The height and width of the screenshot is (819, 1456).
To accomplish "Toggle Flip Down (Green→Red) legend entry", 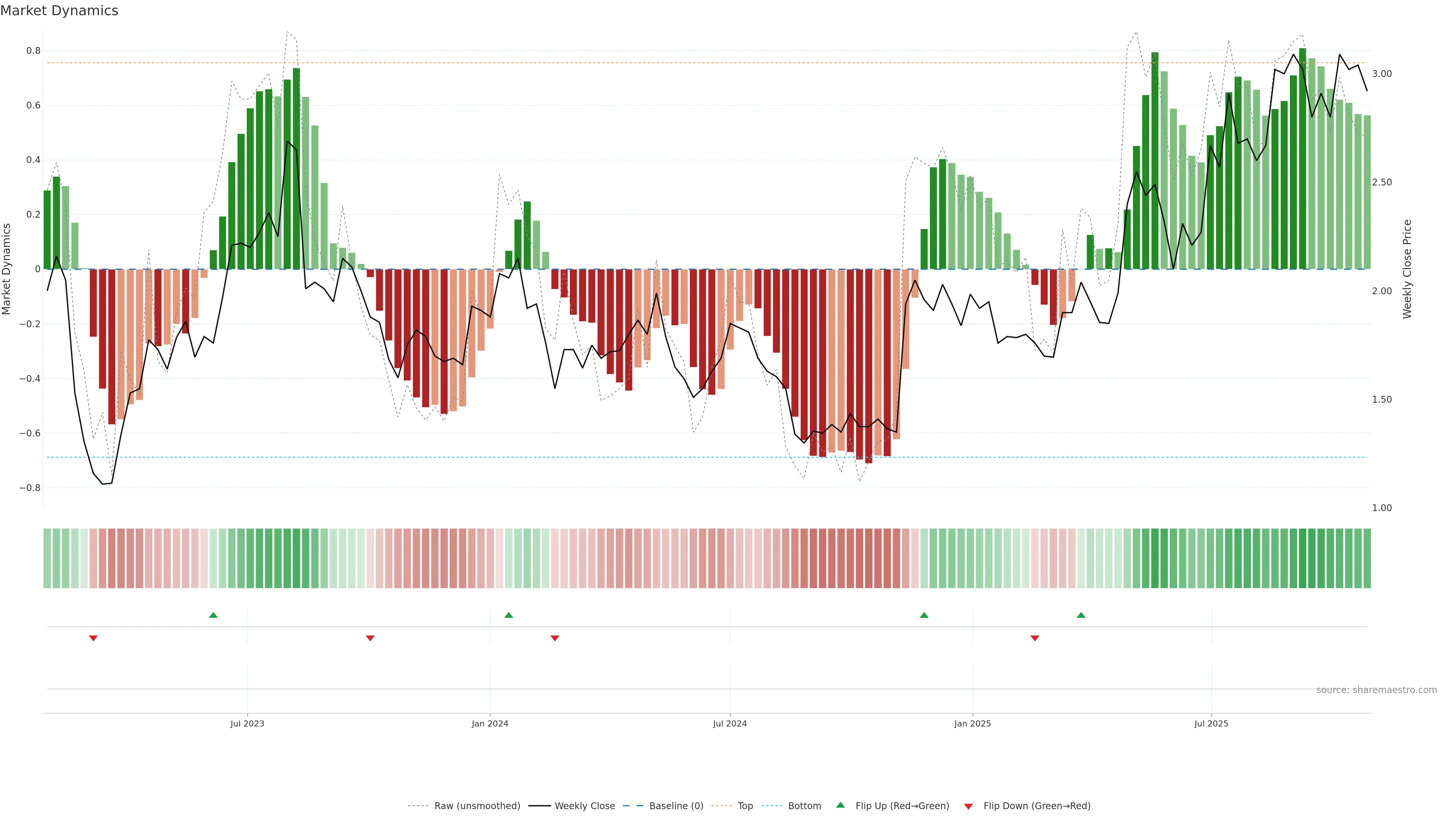I will tap(1037, 806).
